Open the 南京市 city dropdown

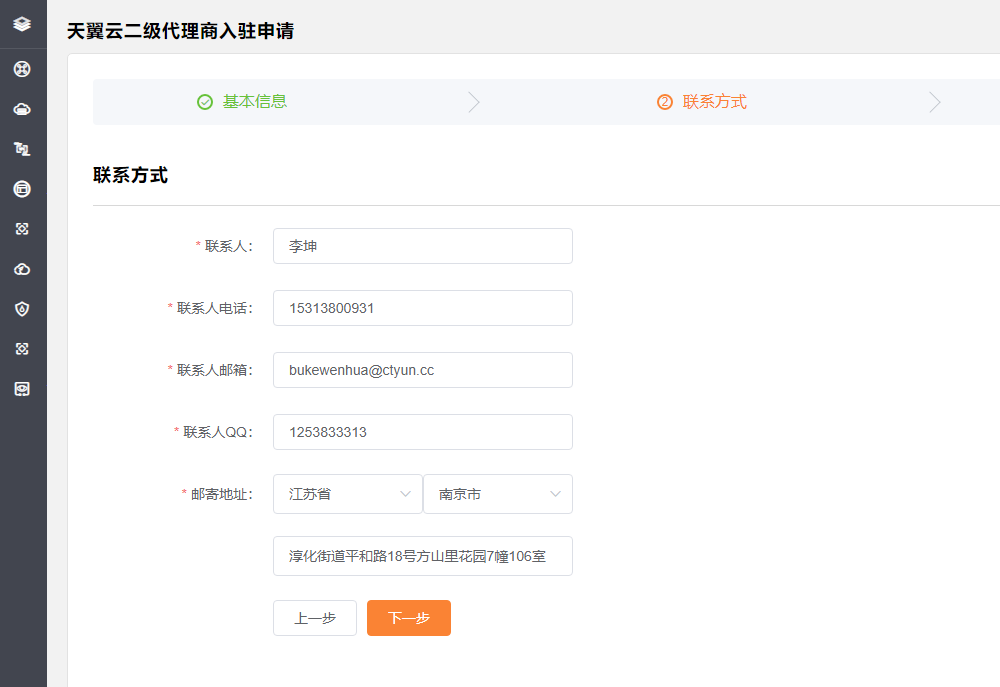[497, 494]
